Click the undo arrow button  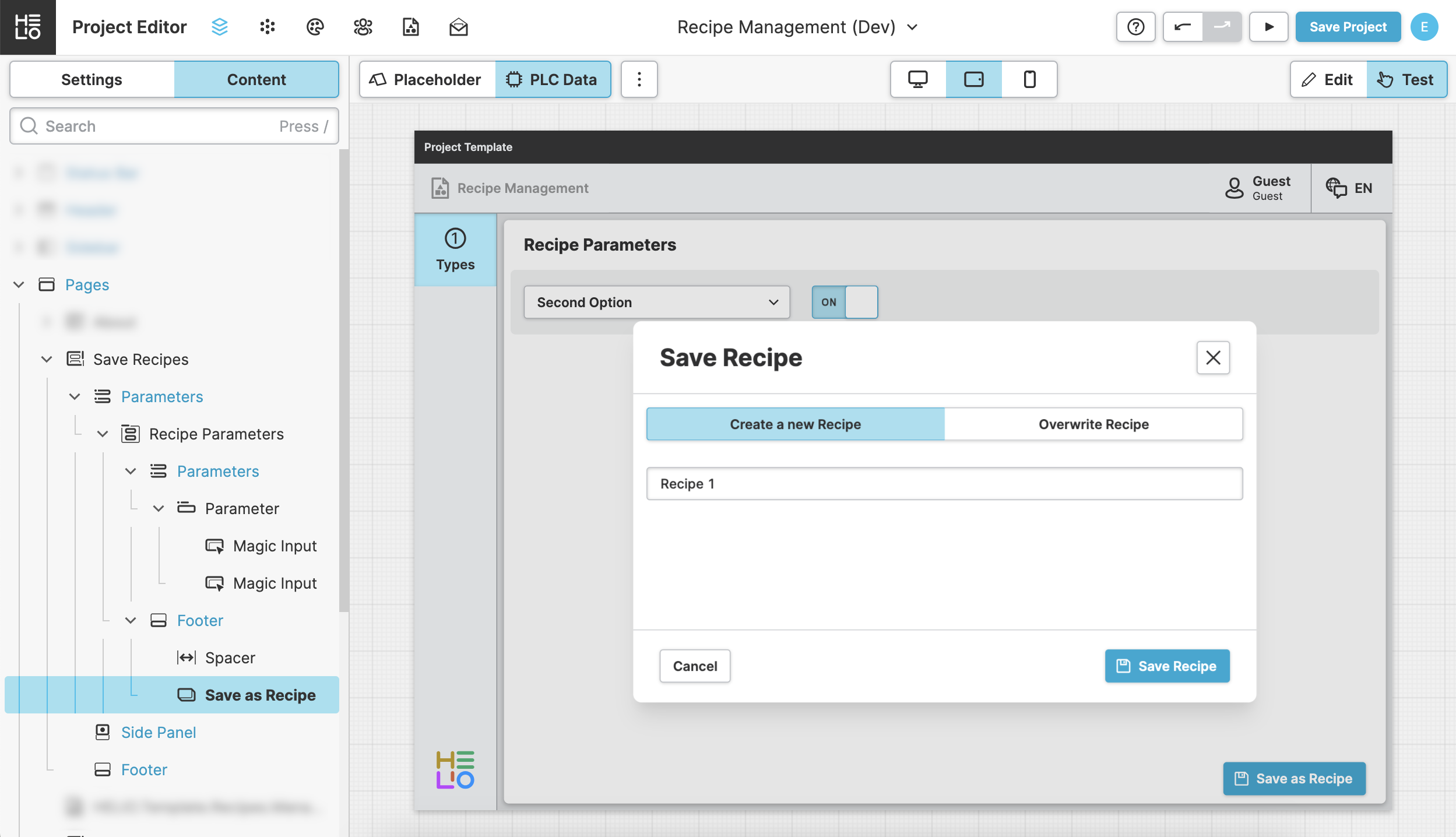coord(1183,27)
